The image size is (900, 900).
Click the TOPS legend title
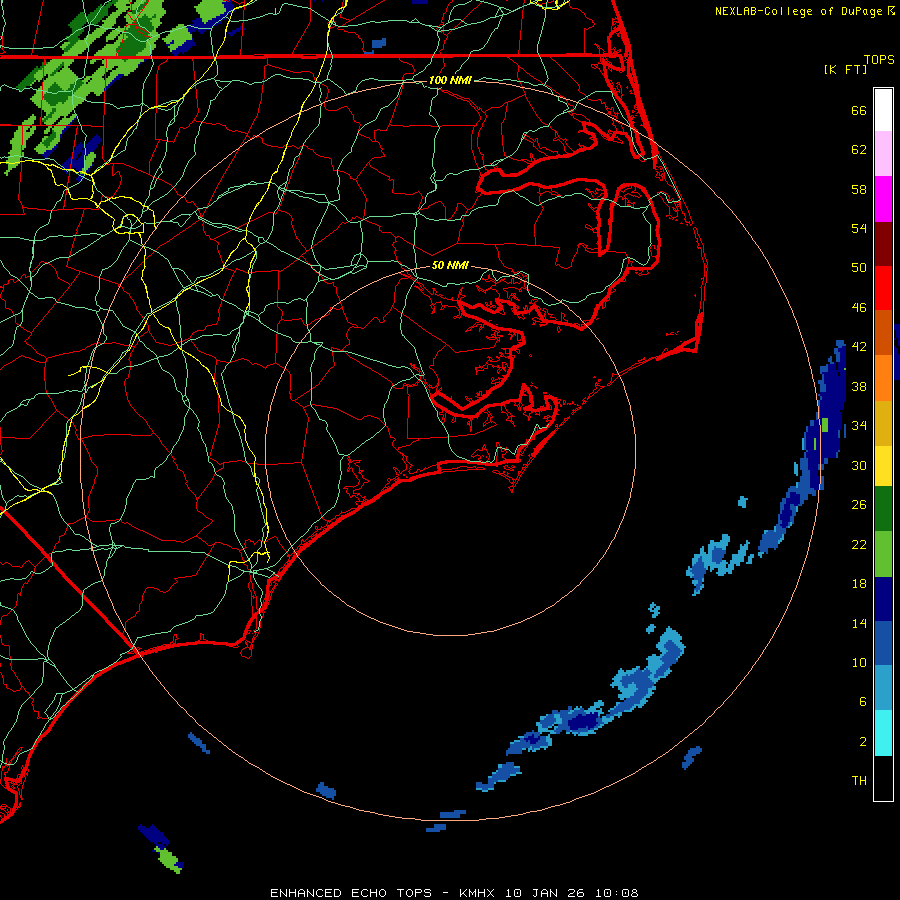click(x=879, y=59)
